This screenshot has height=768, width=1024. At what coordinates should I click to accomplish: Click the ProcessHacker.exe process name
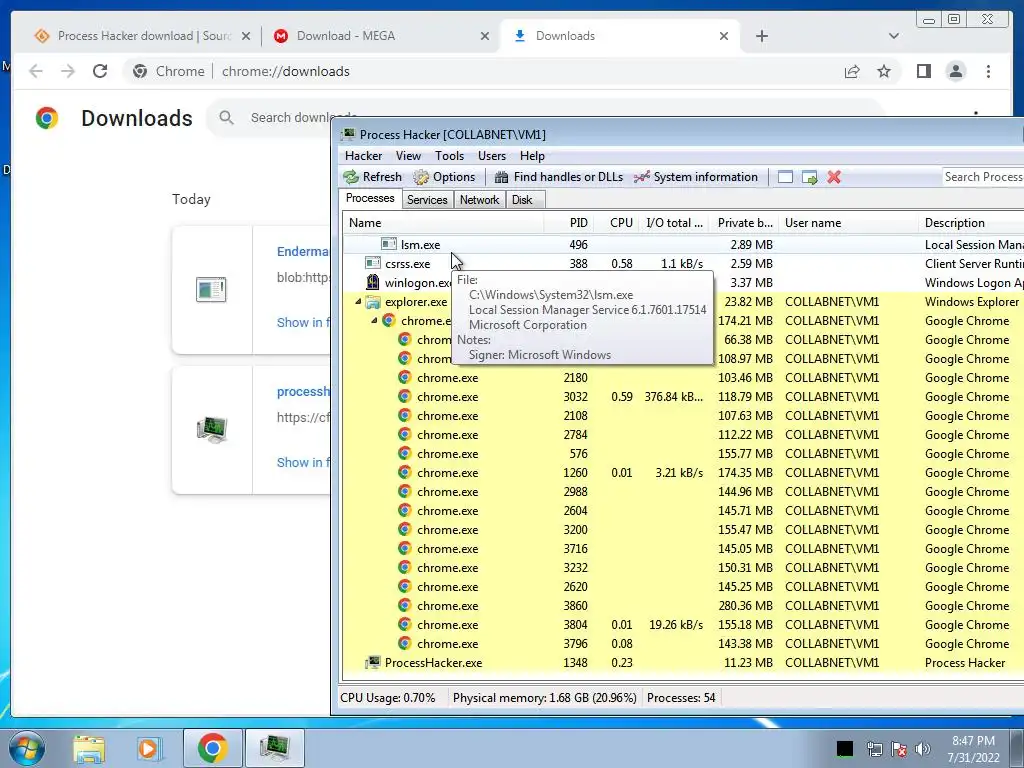(433, 663)
